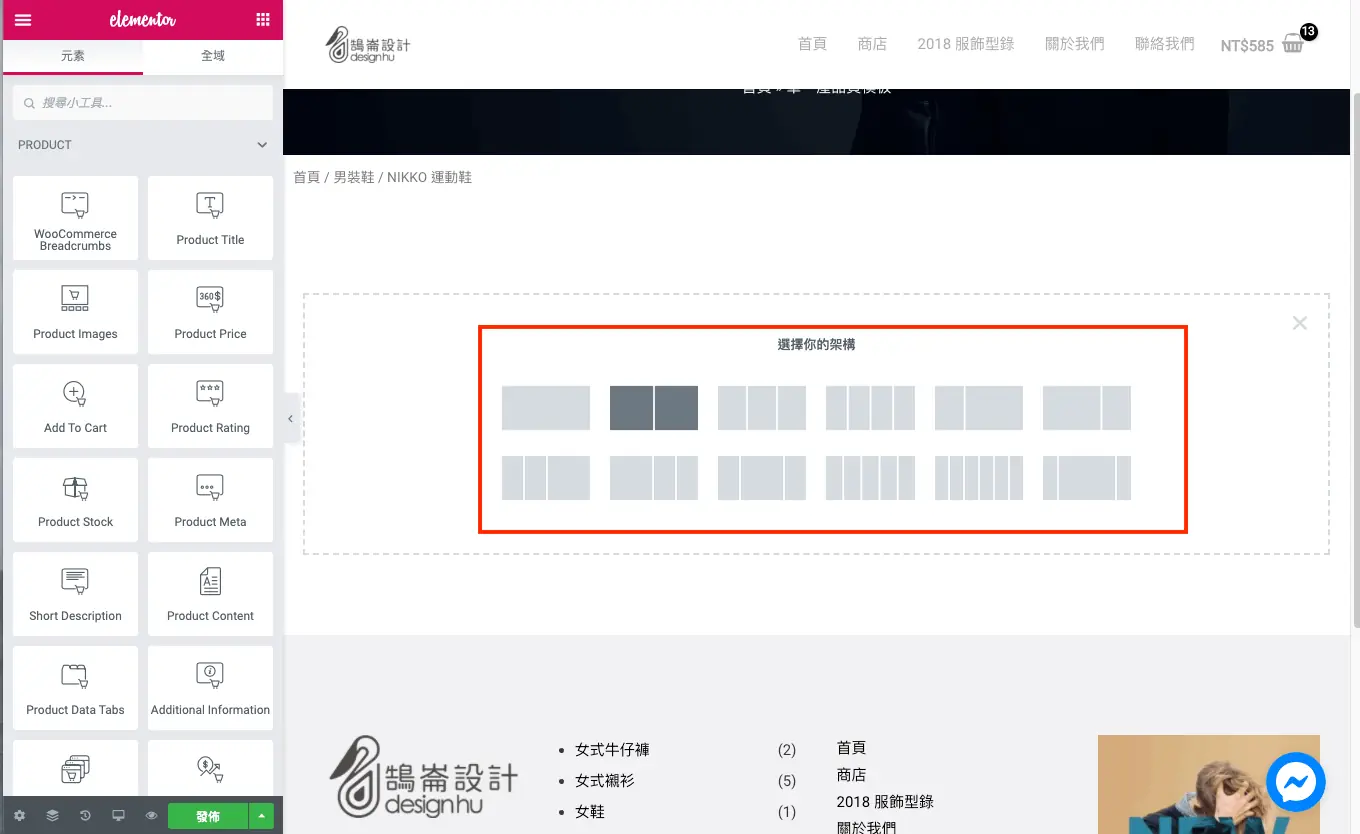This screenshot has width=1360, height=834.
Task: Click the footer promo image
Action: pyautogui.click(x=1208, y=785)
